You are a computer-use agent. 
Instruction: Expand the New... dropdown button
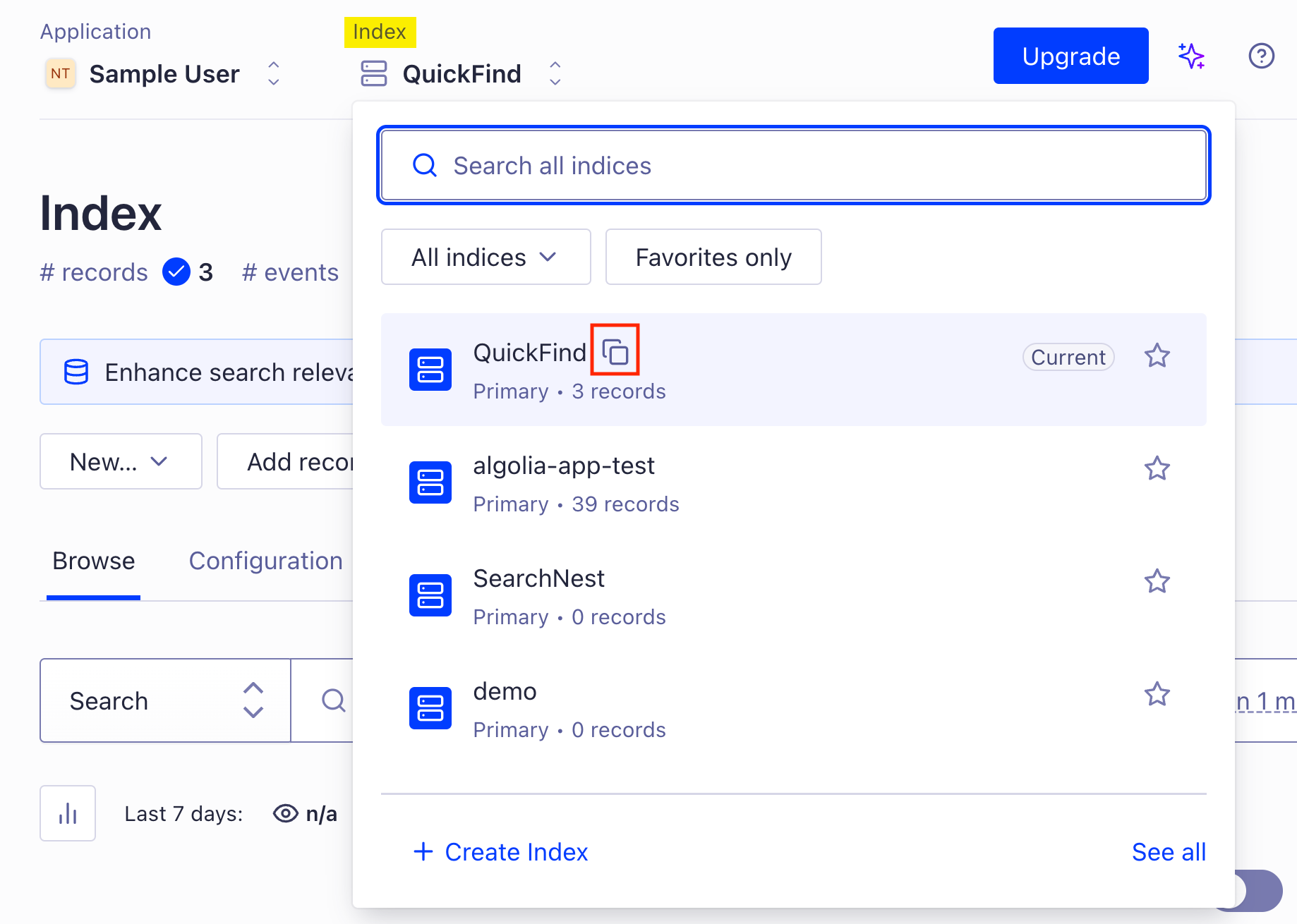tap(121, 462)
